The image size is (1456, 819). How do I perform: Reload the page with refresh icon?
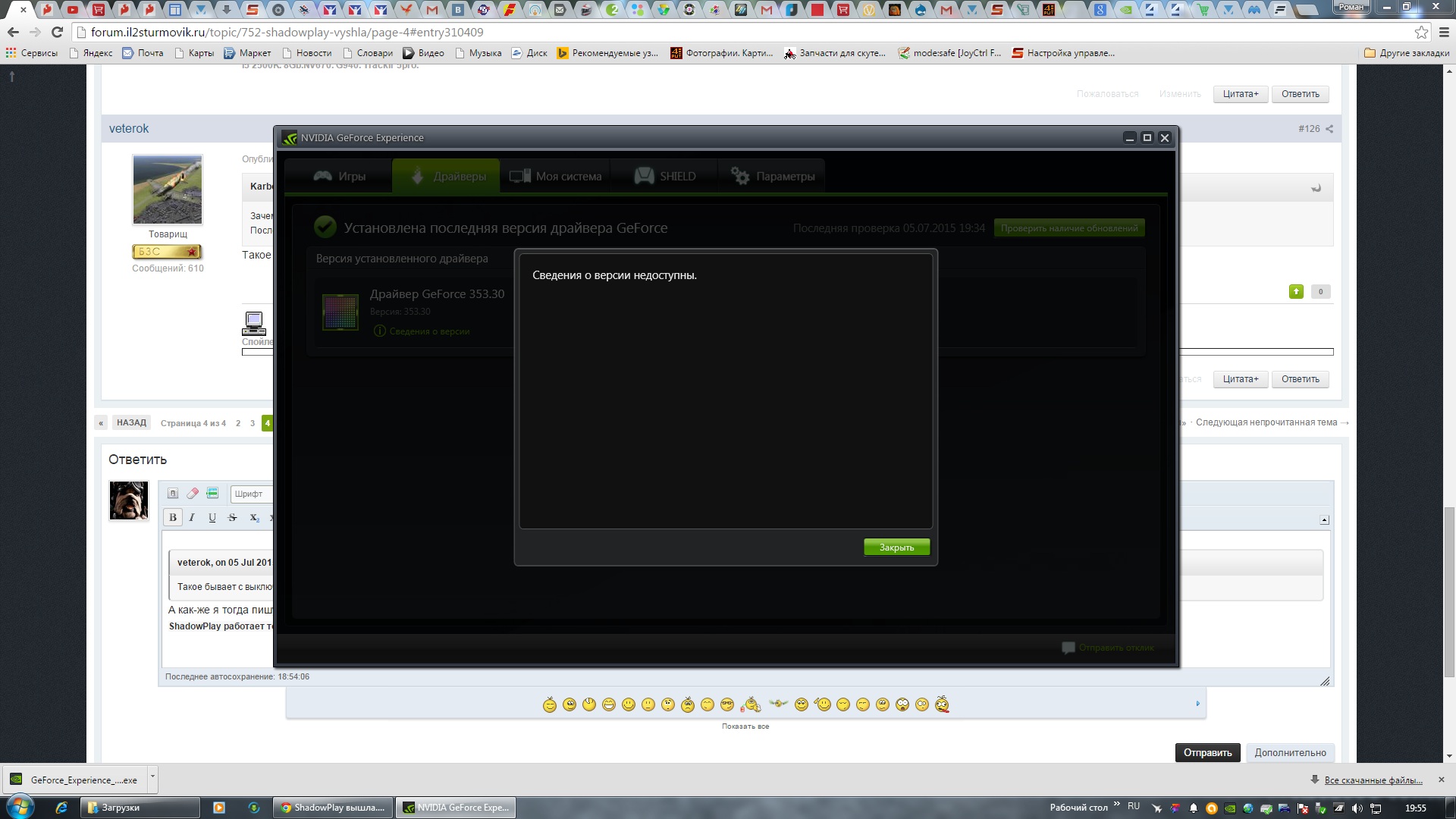57,33
